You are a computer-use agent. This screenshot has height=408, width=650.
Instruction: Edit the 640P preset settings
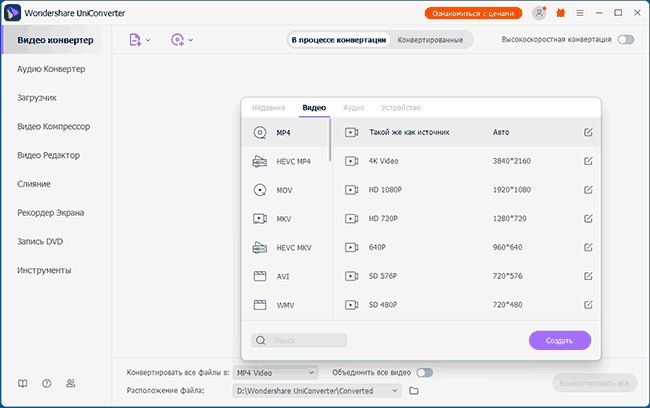[588, 247]
